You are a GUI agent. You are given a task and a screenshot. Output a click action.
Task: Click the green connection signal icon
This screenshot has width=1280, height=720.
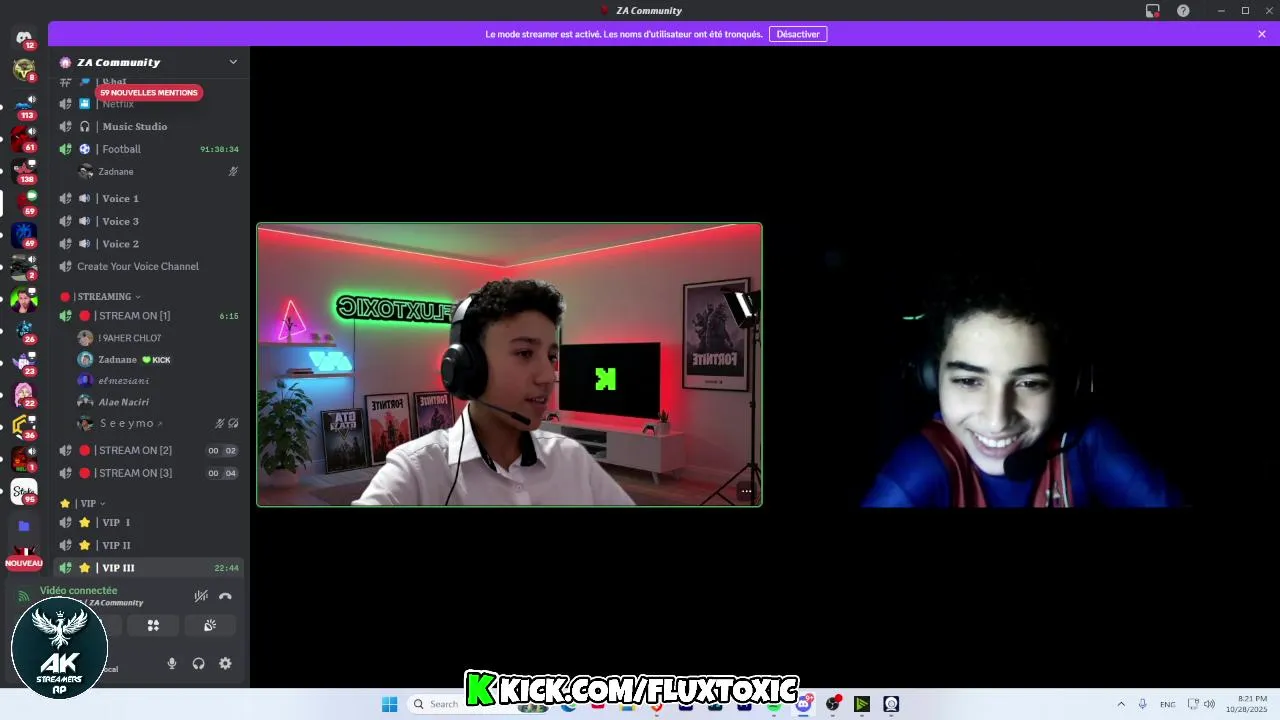(24, 596)
